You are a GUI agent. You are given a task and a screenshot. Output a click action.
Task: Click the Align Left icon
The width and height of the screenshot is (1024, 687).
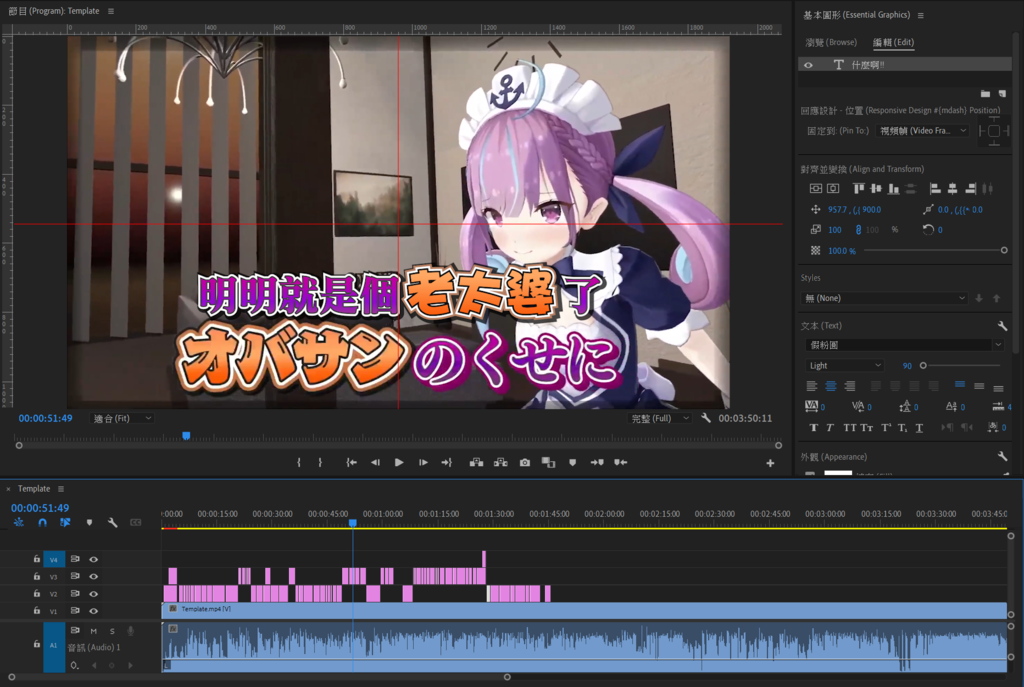935,189
